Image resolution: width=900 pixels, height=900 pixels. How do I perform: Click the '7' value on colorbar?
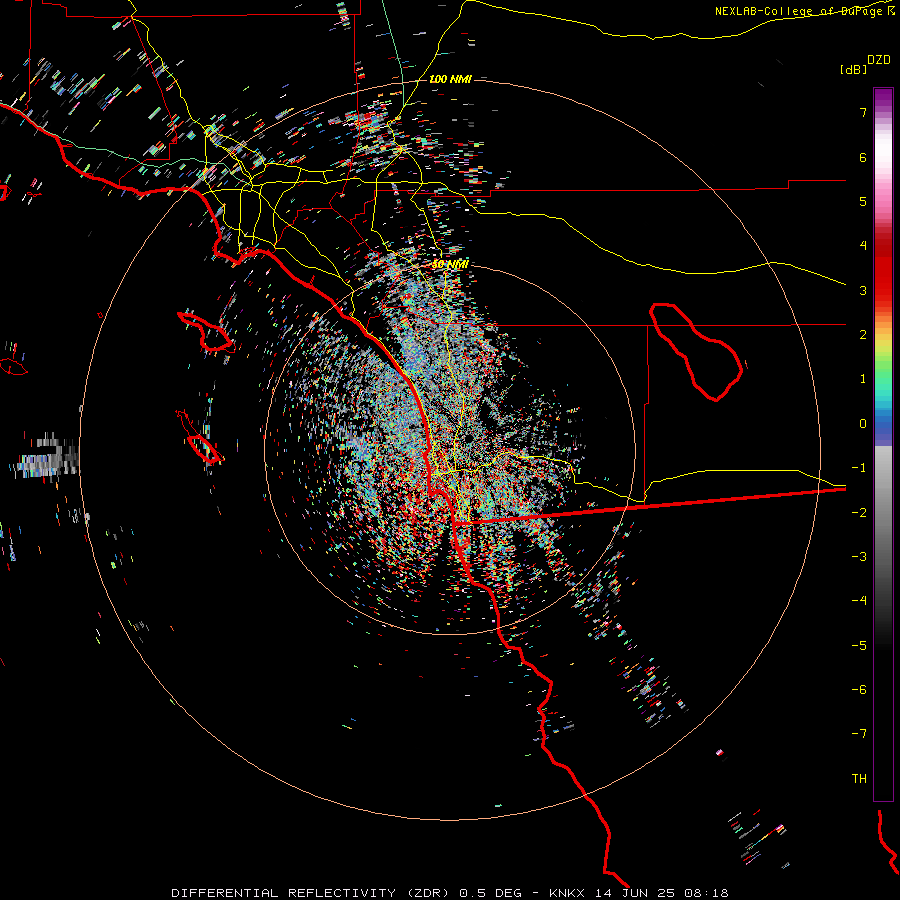pos(863,112)
